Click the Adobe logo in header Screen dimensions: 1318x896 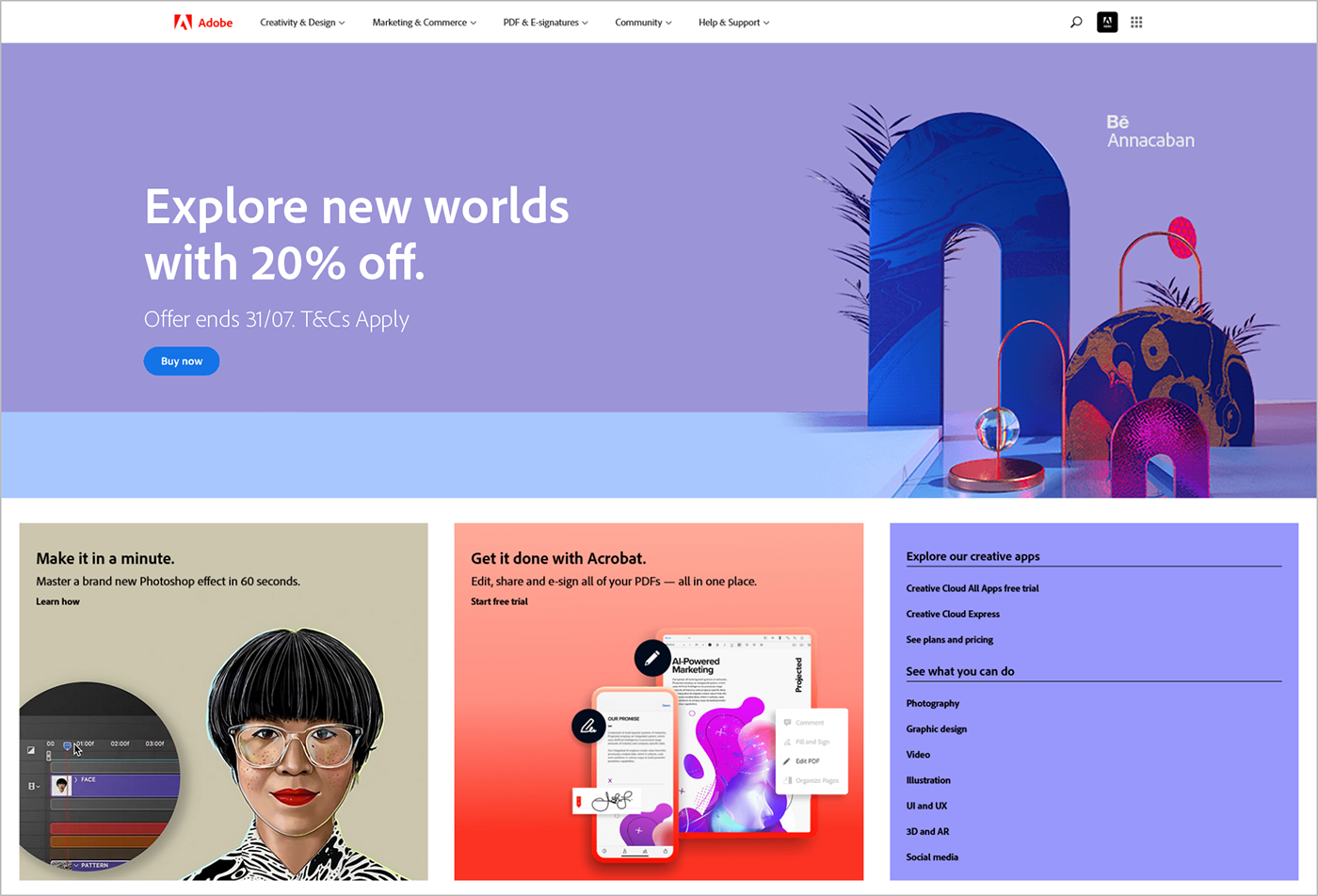tap(202, 22)
